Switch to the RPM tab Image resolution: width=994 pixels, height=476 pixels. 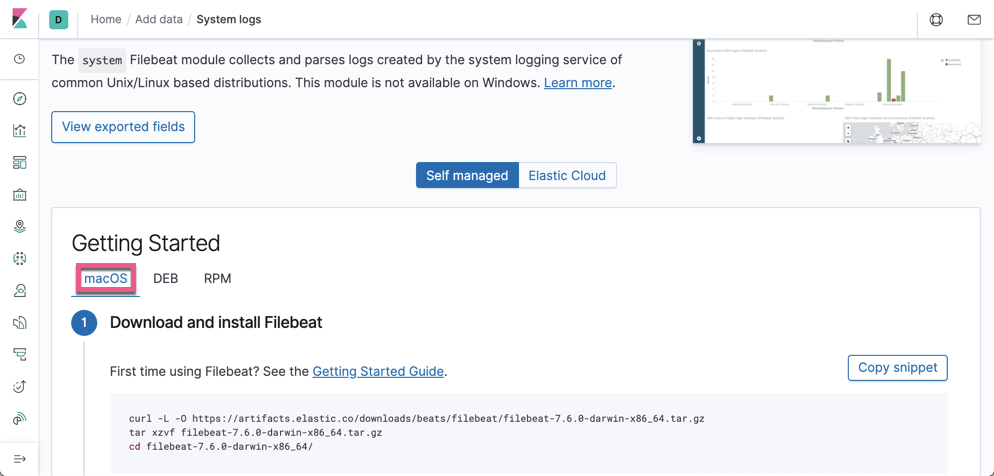tap(217, 278)
